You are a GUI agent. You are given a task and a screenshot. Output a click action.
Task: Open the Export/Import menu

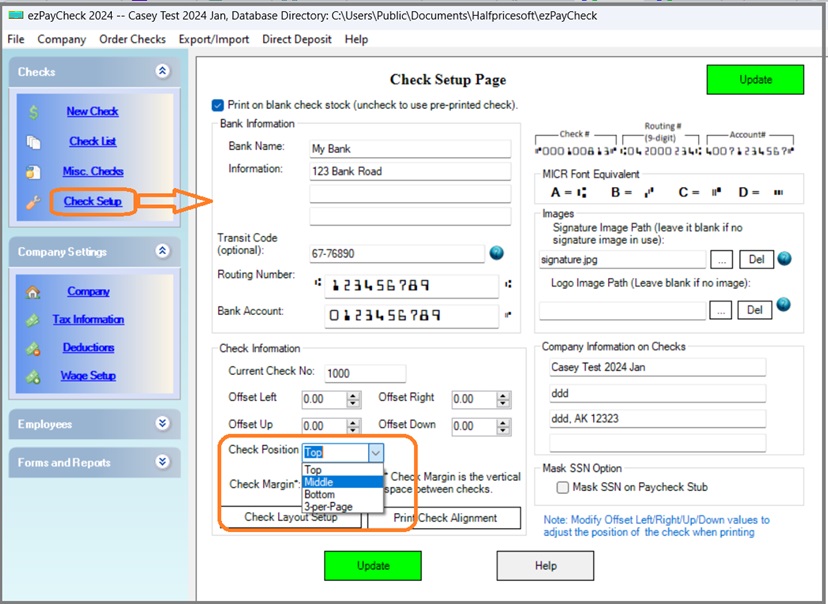pos(213,39)
